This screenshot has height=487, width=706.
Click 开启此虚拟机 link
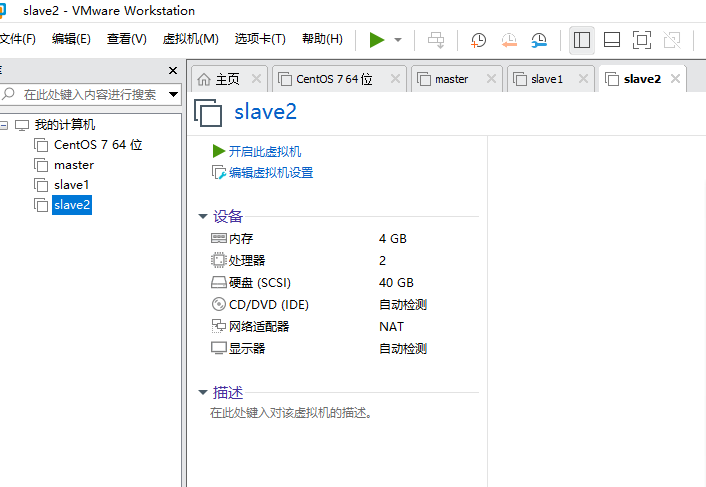coord(265,152)
